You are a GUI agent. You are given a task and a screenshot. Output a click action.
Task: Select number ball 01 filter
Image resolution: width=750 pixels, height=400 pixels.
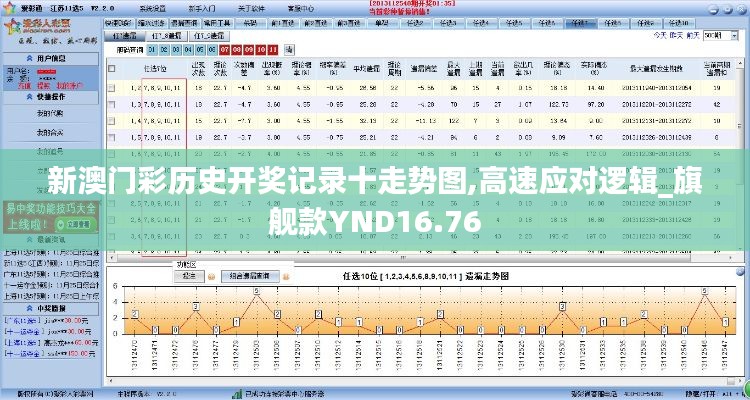(152, 49)
